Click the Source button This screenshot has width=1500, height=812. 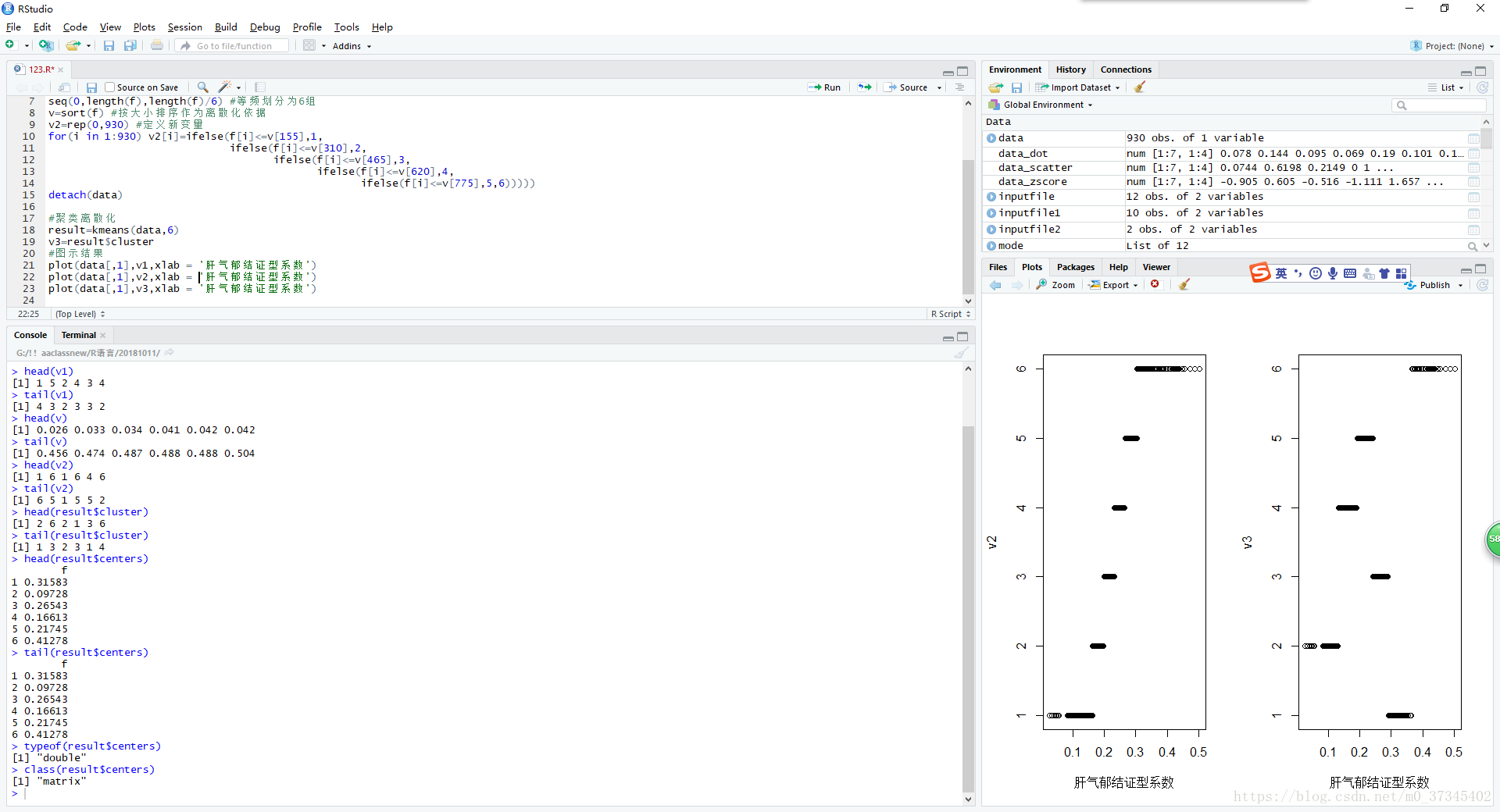(x=906, y=87)
